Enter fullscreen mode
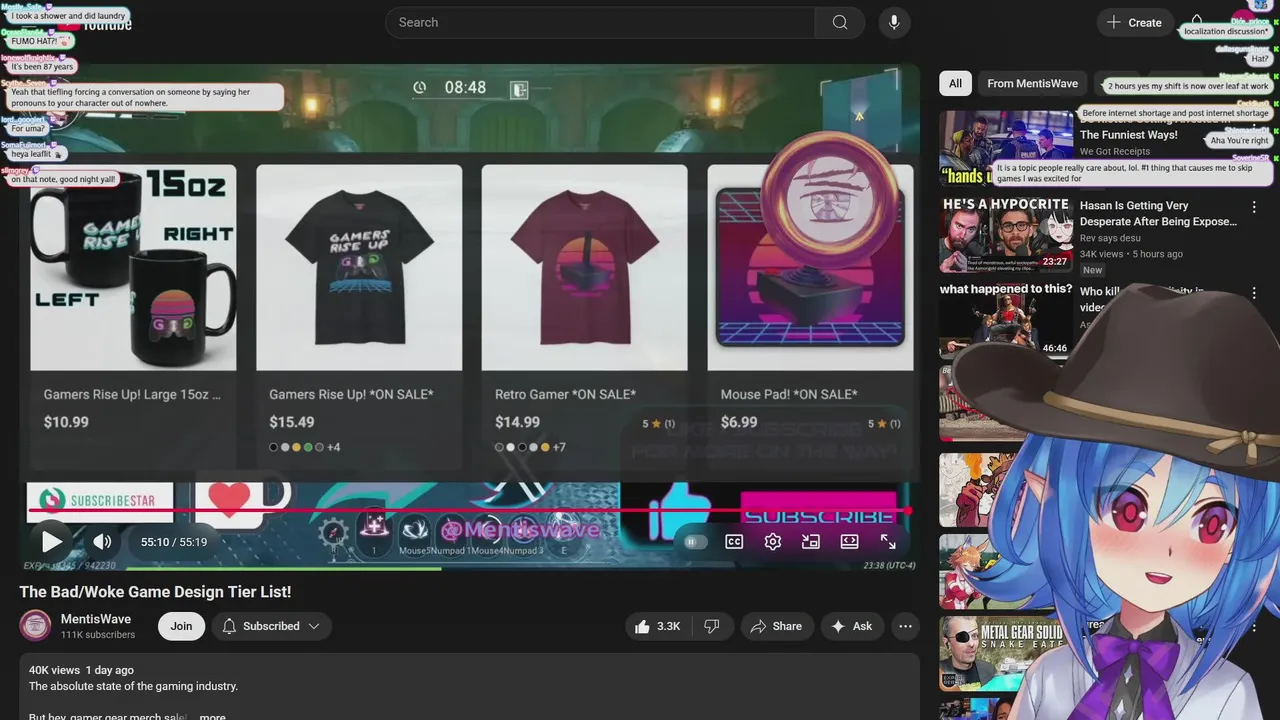Viewport: 1280px width, 720px height. tap(888, 542)
